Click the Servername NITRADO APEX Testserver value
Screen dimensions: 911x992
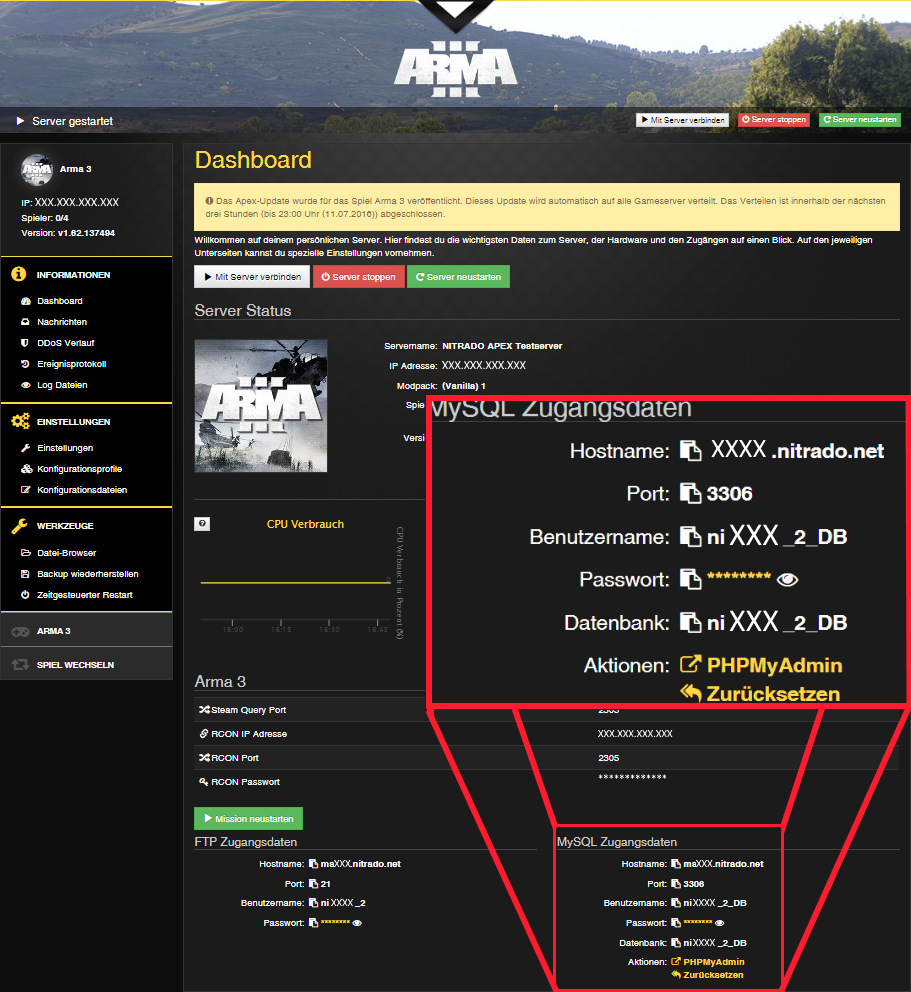point(502,346)
